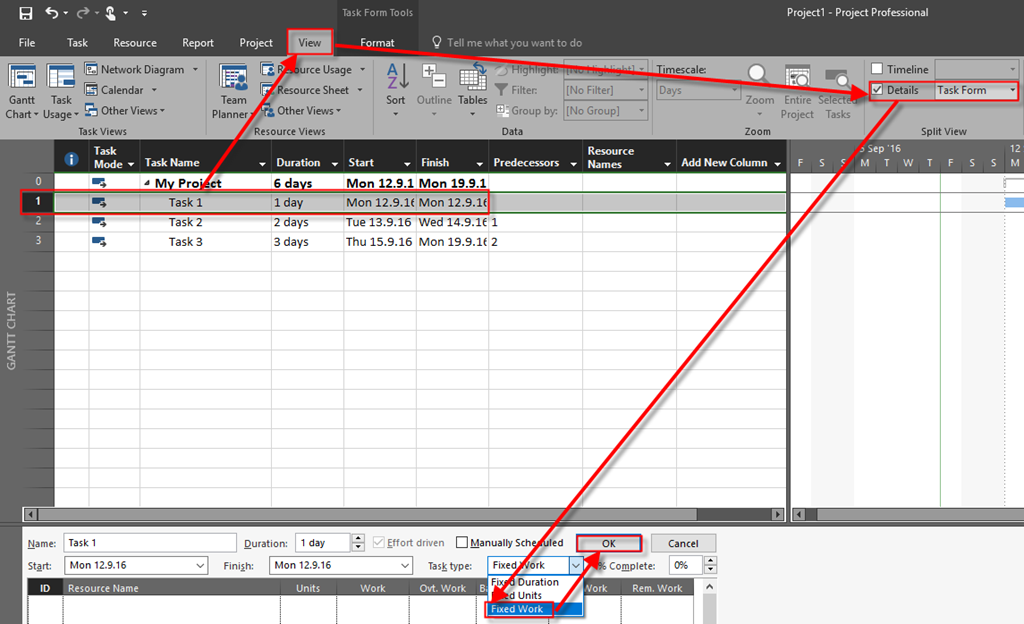The width and height of the screenshot is (1024, 624).
Task: Click the Sort icon in Data group
Action: pos(396,77)
